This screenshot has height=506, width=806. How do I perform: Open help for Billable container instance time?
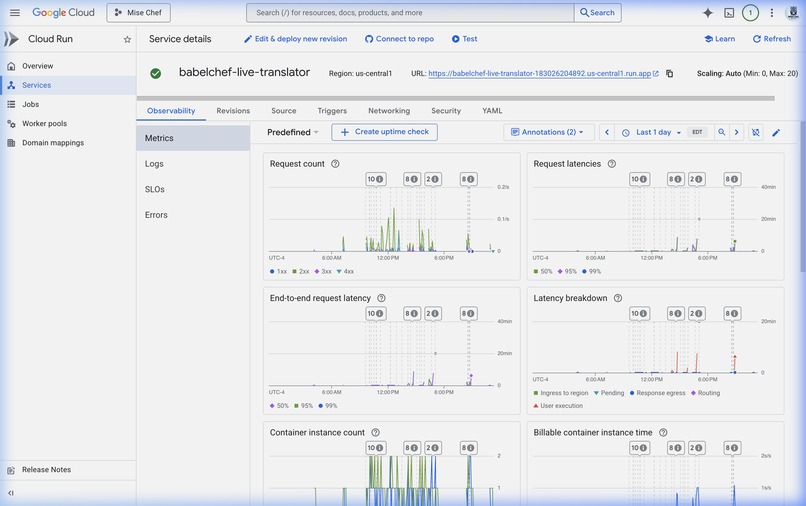(663, 432)
